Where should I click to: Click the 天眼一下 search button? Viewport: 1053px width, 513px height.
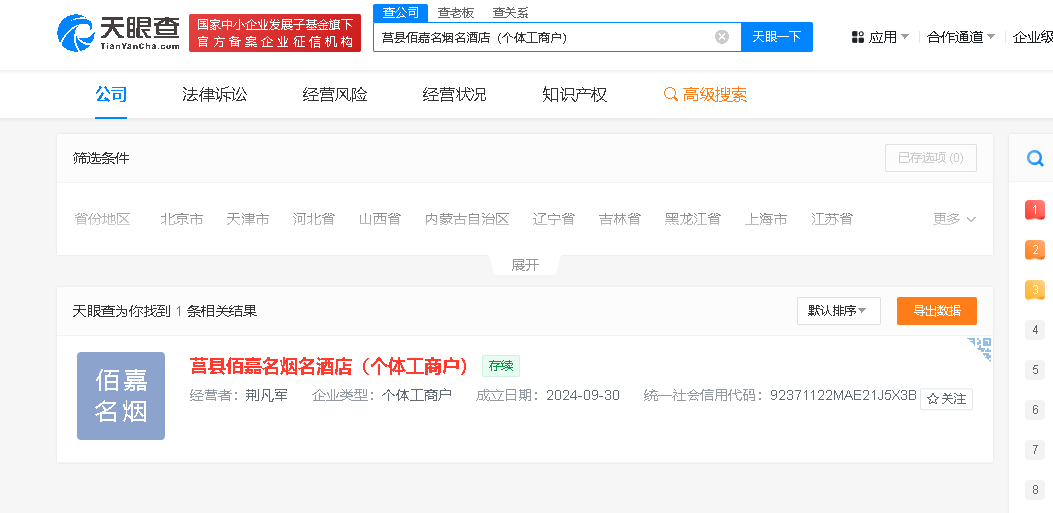pos(777,37)
